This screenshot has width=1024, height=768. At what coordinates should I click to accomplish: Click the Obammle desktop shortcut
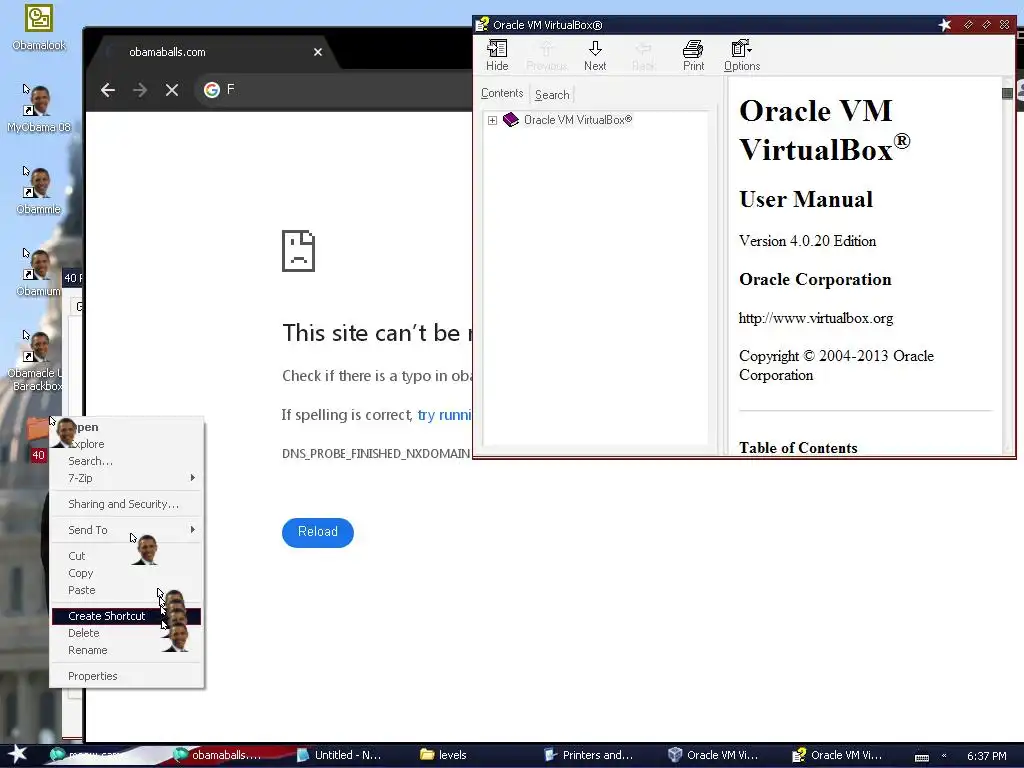(39, 191)
